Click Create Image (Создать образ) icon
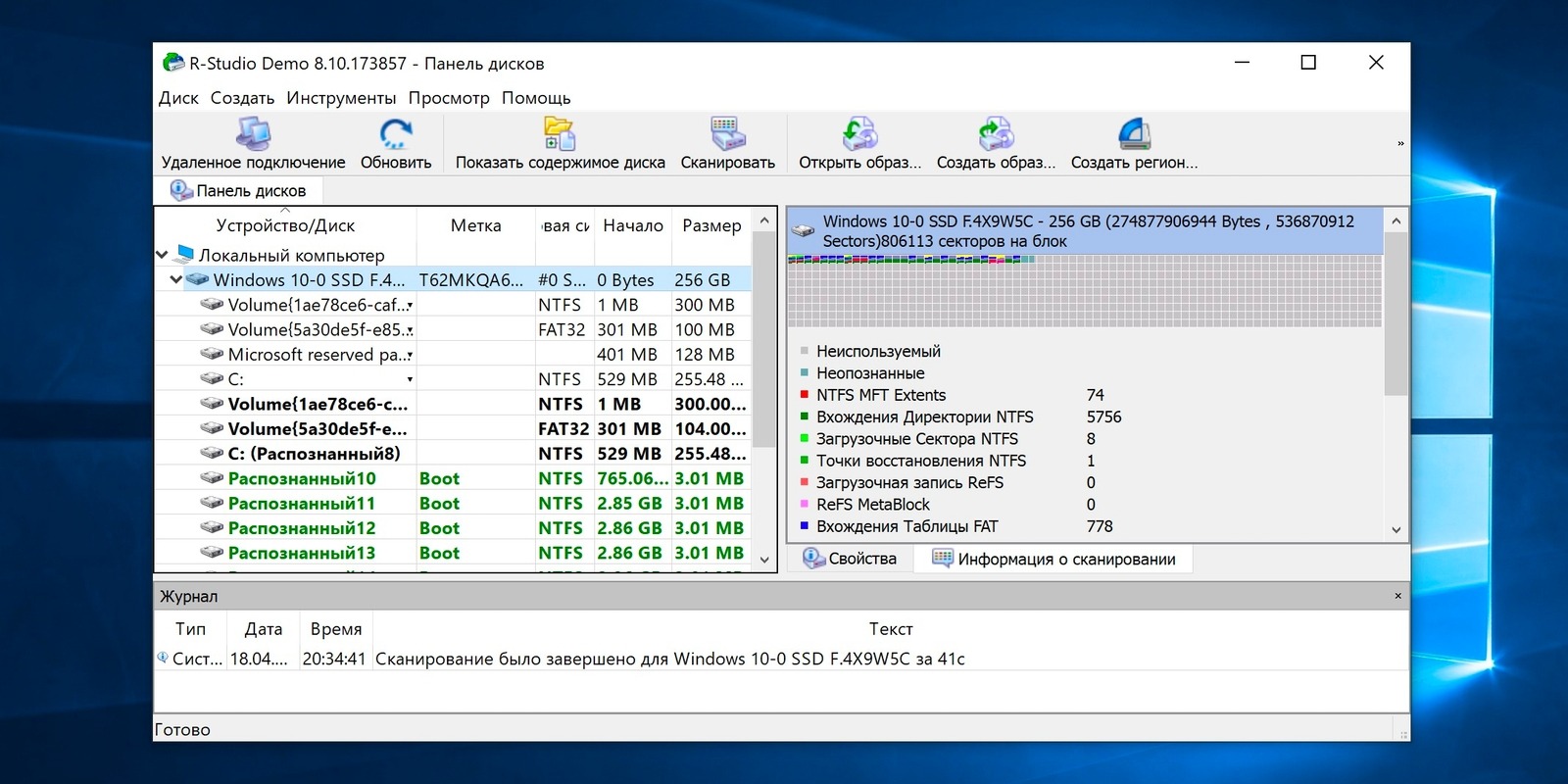Screen dimensions: 1568x784 coord(996,133)
